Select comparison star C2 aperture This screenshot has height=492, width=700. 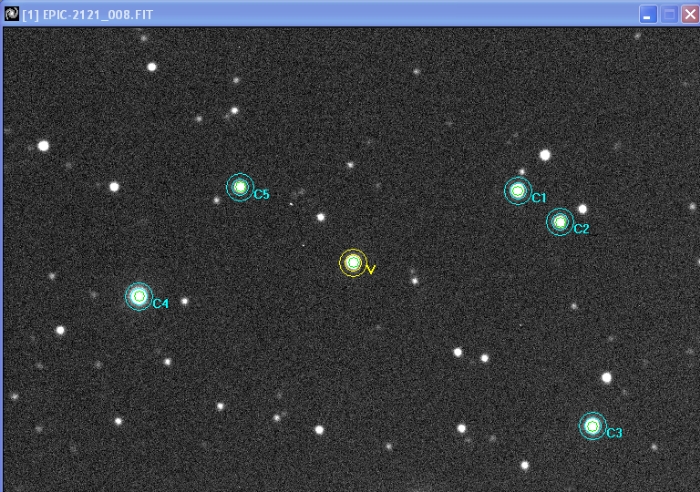[560, 222]
